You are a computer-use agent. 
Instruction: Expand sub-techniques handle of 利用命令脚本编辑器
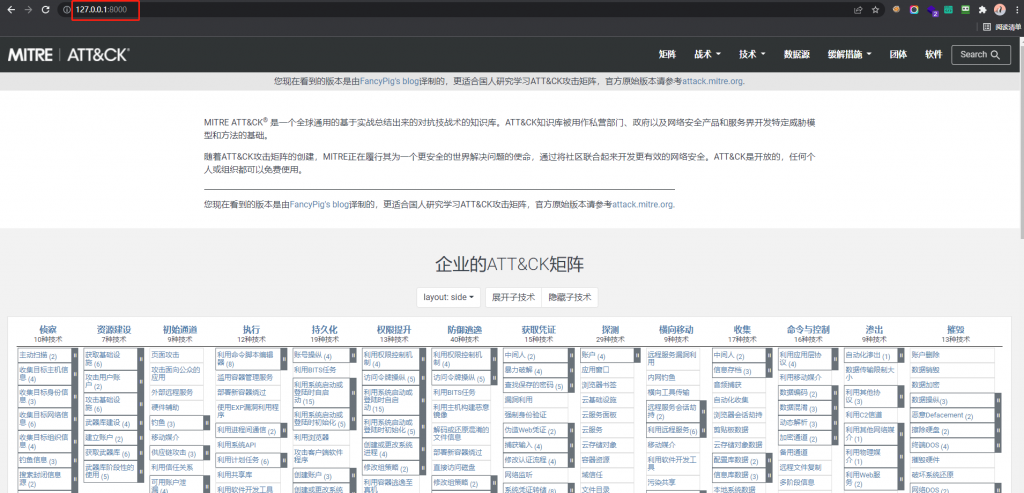[286, 359]
